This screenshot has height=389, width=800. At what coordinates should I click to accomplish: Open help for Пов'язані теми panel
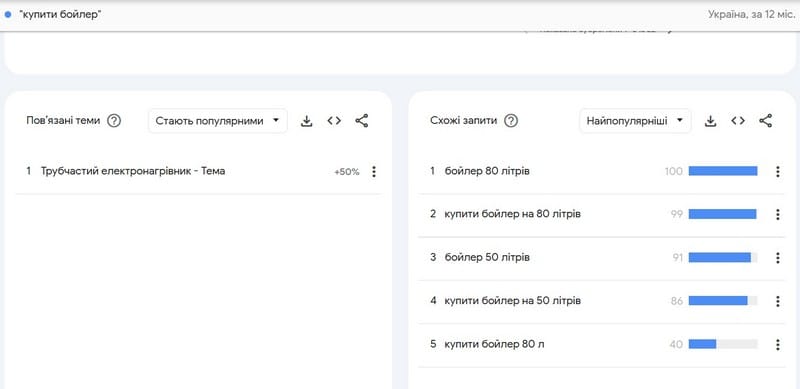coord(114,121)
